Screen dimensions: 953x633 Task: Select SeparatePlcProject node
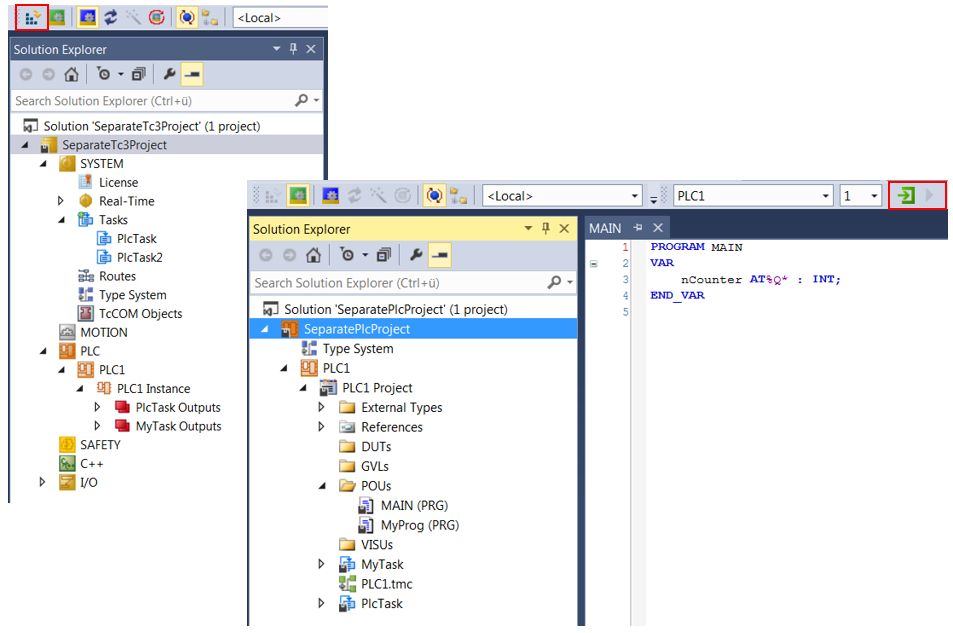357,329
